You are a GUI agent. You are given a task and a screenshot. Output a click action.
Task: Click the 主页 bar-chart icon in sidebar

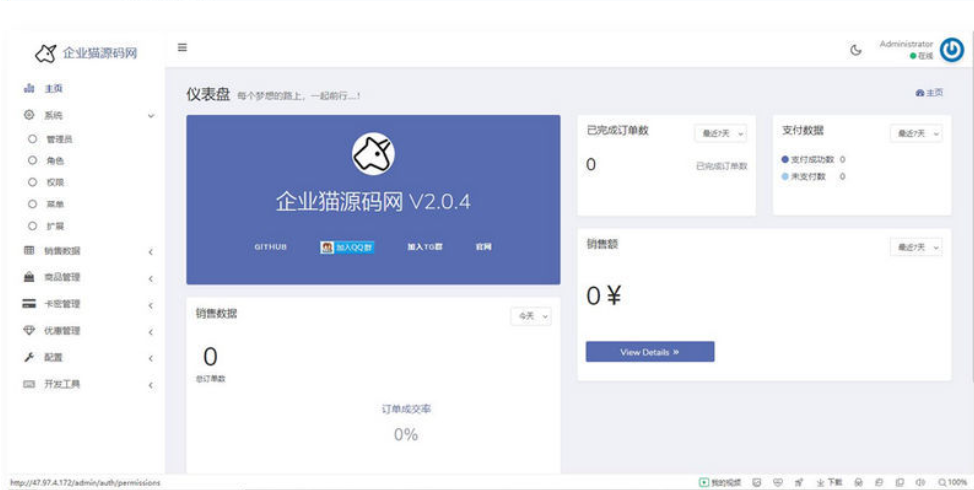[29, 88]
